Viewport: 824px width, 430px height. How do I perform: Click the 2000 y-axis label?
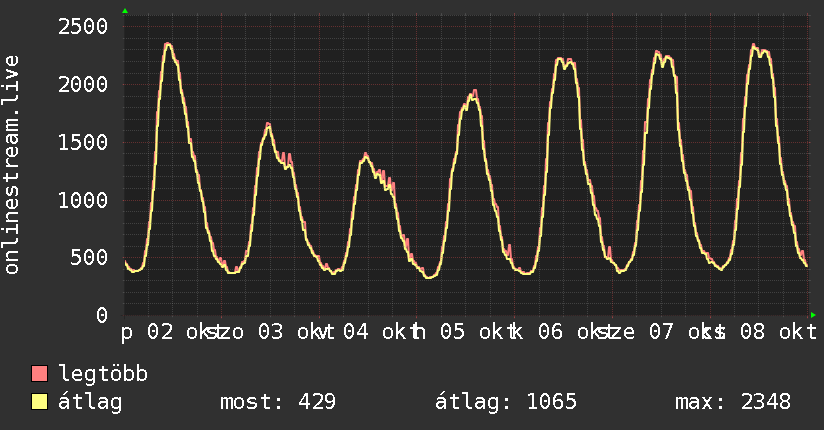83,84
